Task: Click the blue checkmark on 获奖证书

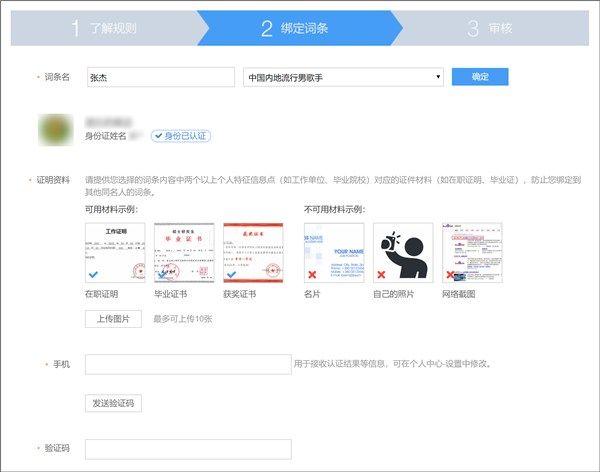Action: point(232,274)
